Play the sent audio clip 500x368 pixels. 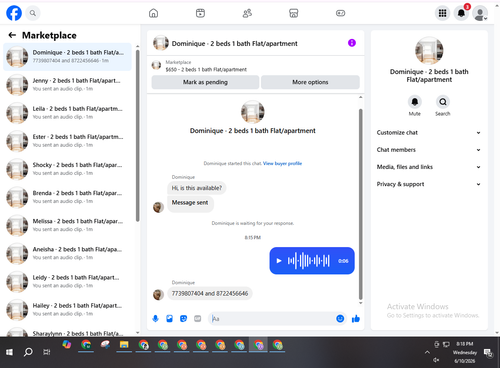click(279, 261)
